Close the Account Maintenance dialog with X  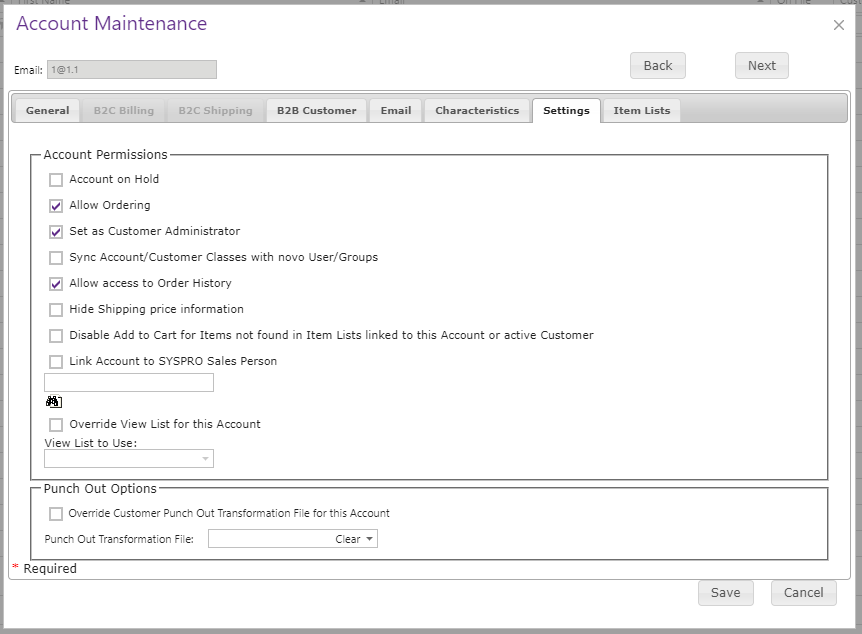pos(838,25)
